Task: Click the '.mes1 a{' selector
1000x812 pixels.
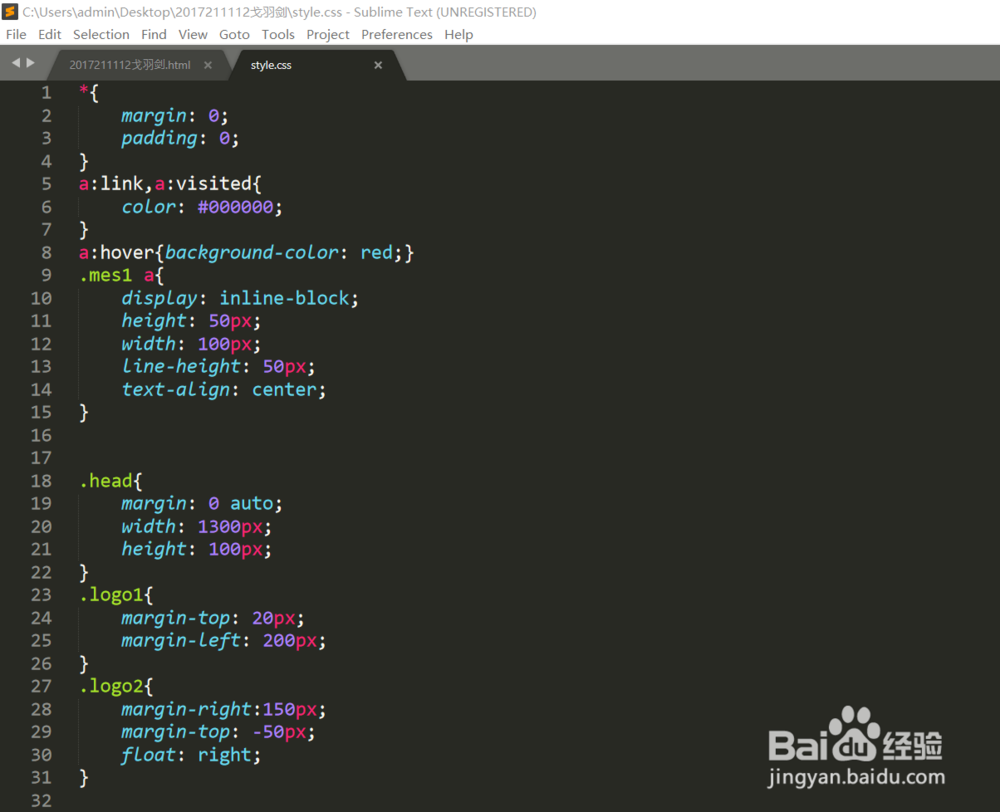Action: pos(121,276)
